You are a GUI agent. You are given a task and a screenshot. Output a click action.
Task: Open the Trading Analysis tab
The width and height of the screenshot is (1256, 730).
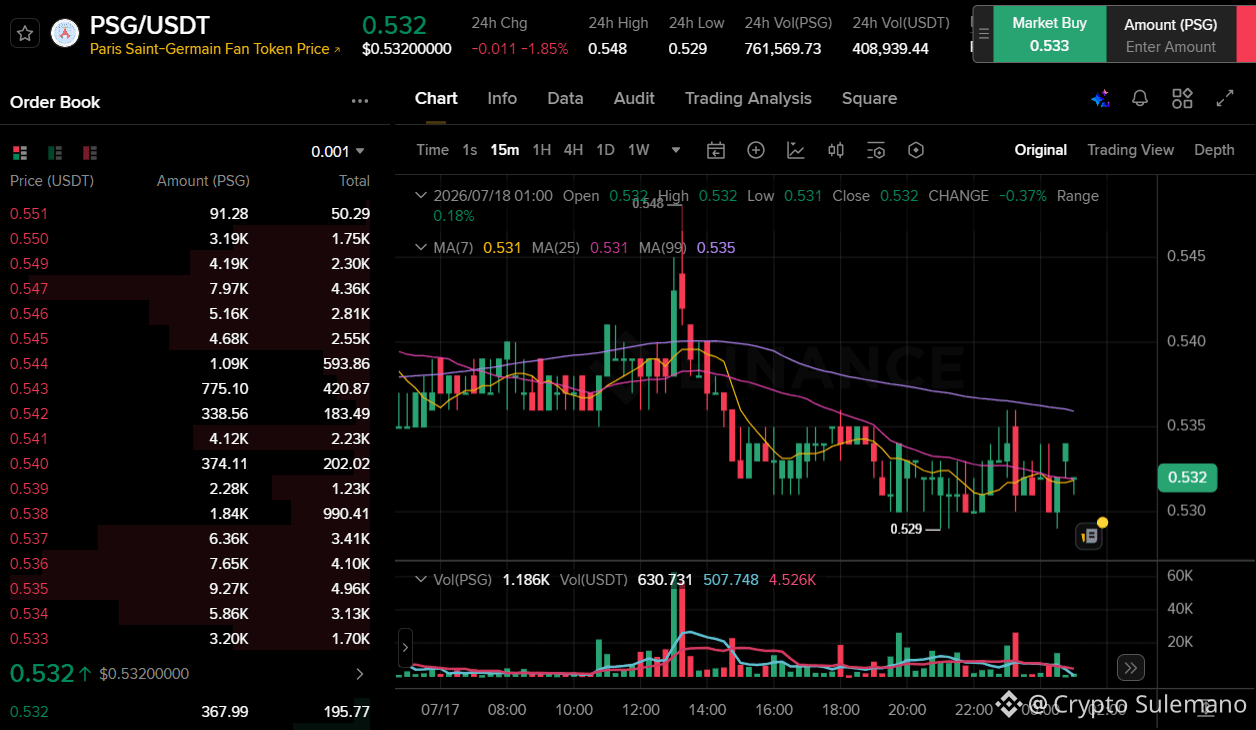[748, 98]
